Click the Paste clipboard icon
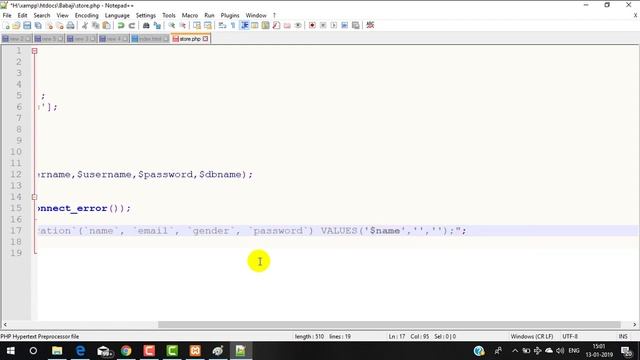640x360 pixels. click(x=107, y=25)
